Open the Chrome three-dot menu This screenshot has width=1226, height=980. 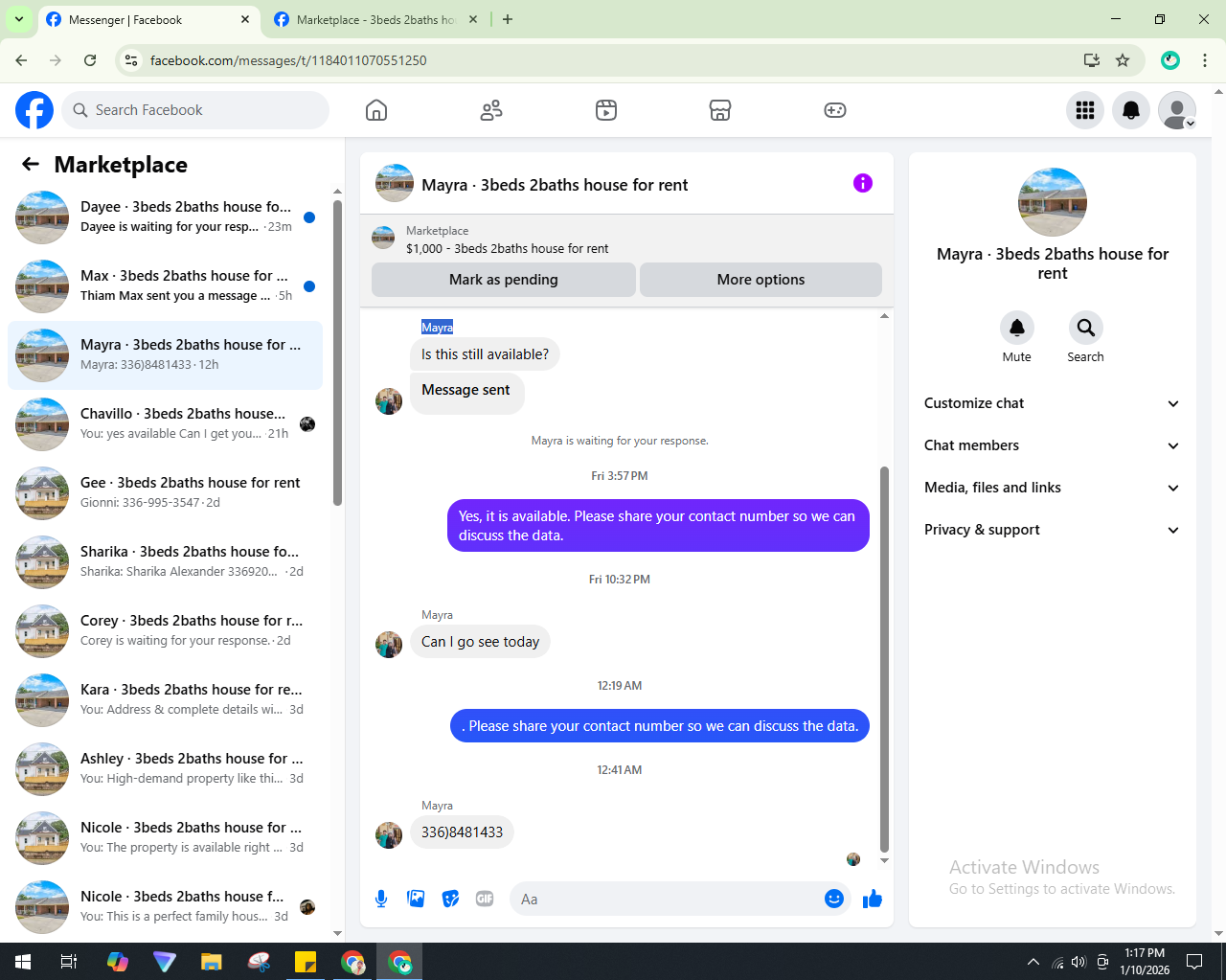tap(1205, 60)
